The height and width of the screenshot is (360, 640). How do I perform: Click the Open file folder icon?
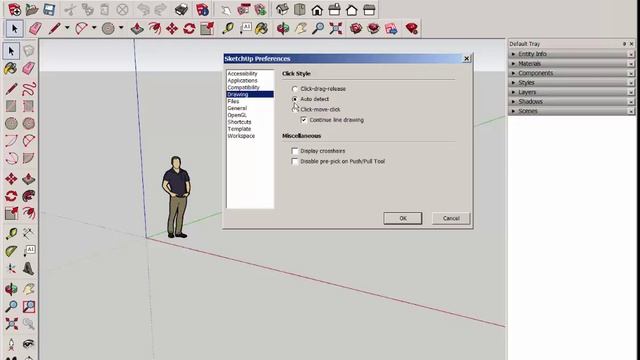click(31, 9)
